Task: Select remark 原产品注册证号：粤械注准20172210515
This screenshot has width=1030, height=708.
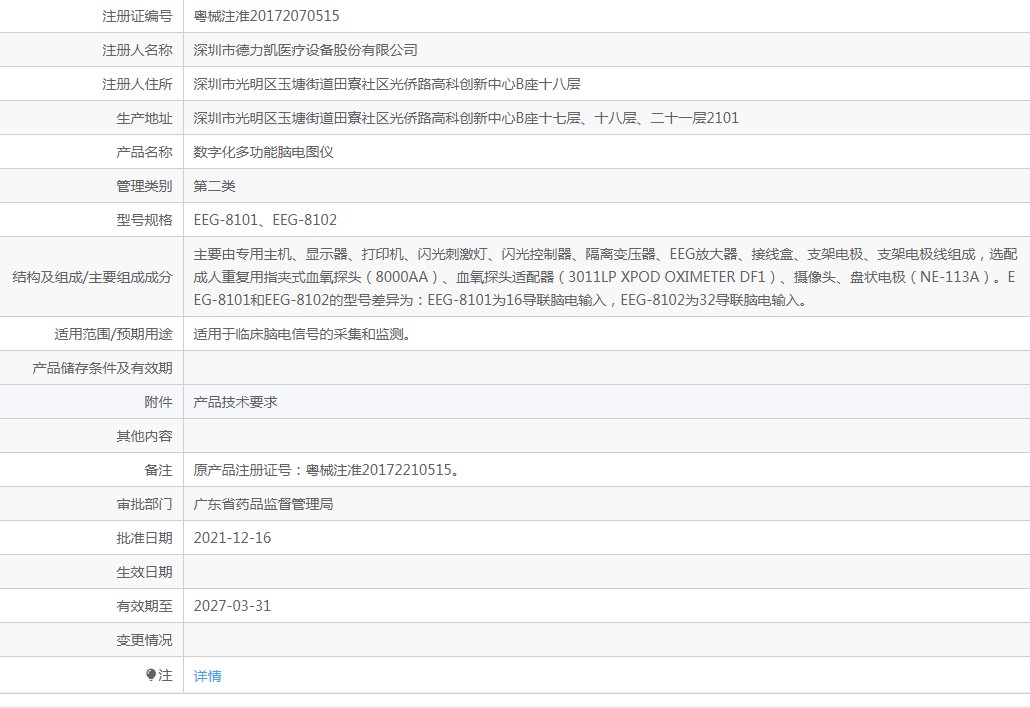Action: (326, 470)
